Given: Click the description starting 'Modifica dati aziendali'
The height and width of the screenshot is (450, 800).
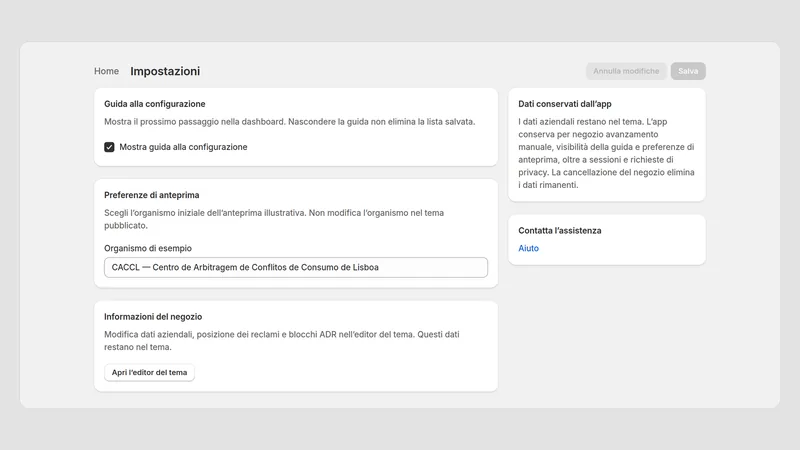Looking at the screenshot, I should [x=282, y=341].
